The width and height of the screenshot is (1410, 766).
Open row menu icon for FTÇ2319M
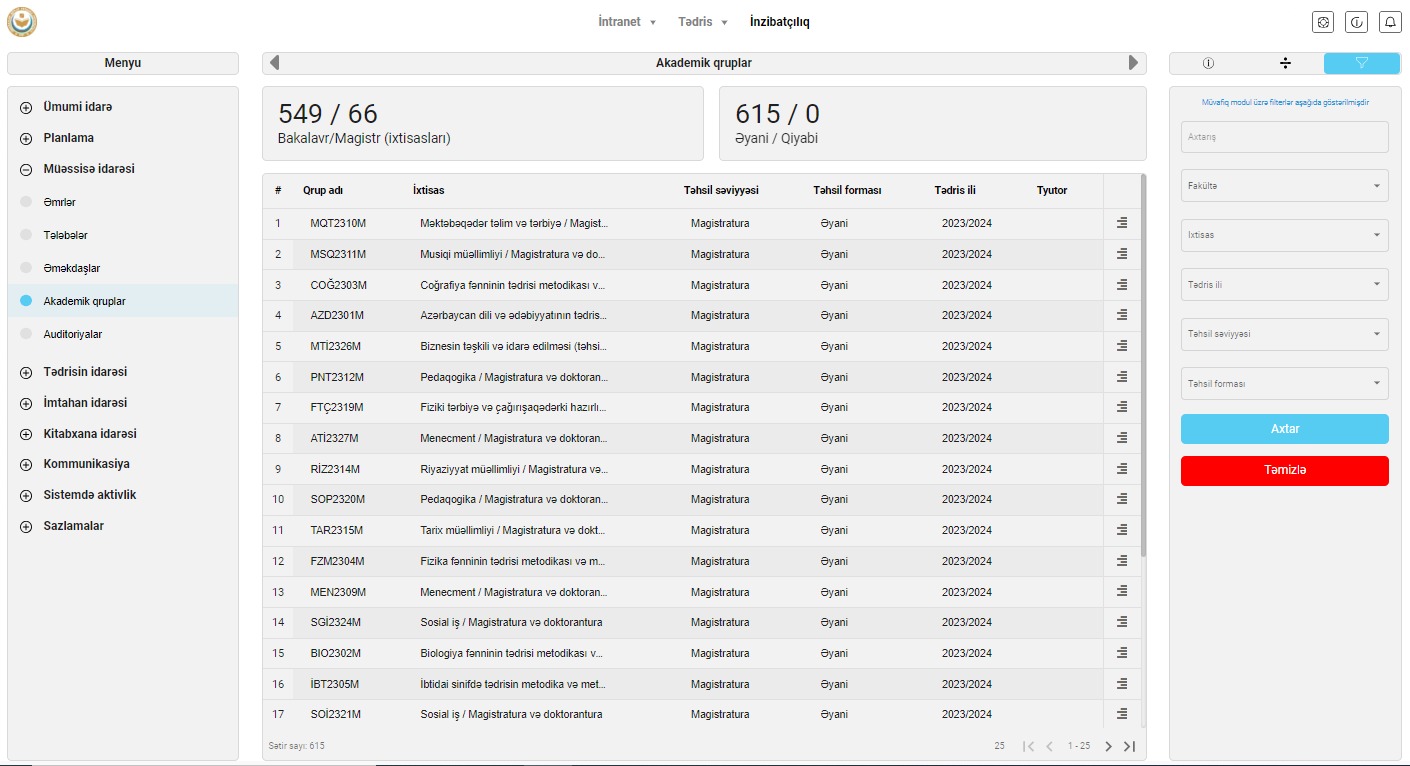pyautogui.click(x=1122, y=407)
